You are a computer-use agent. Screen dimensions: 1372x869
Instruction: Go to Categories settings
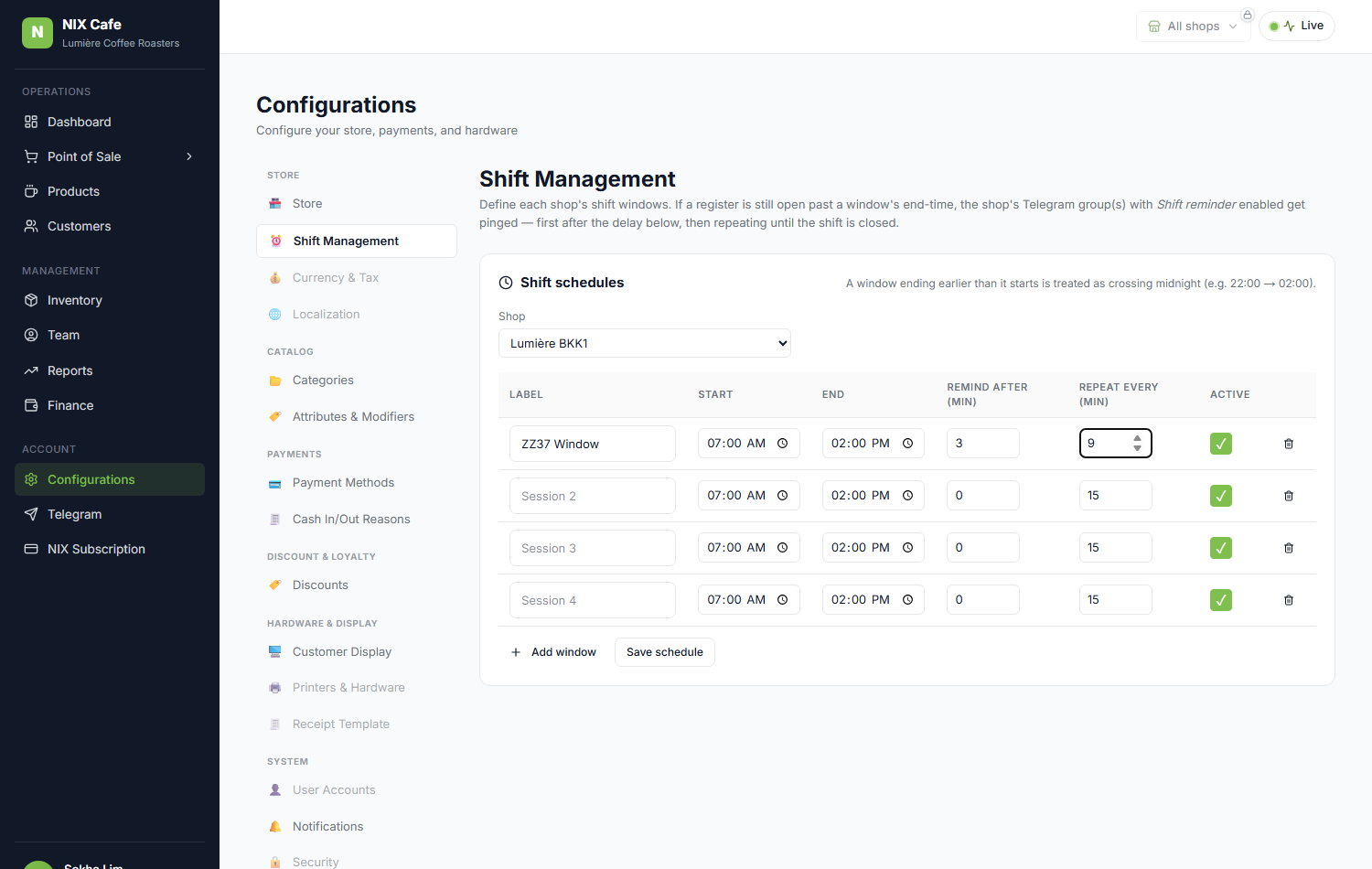pos(357,380)
